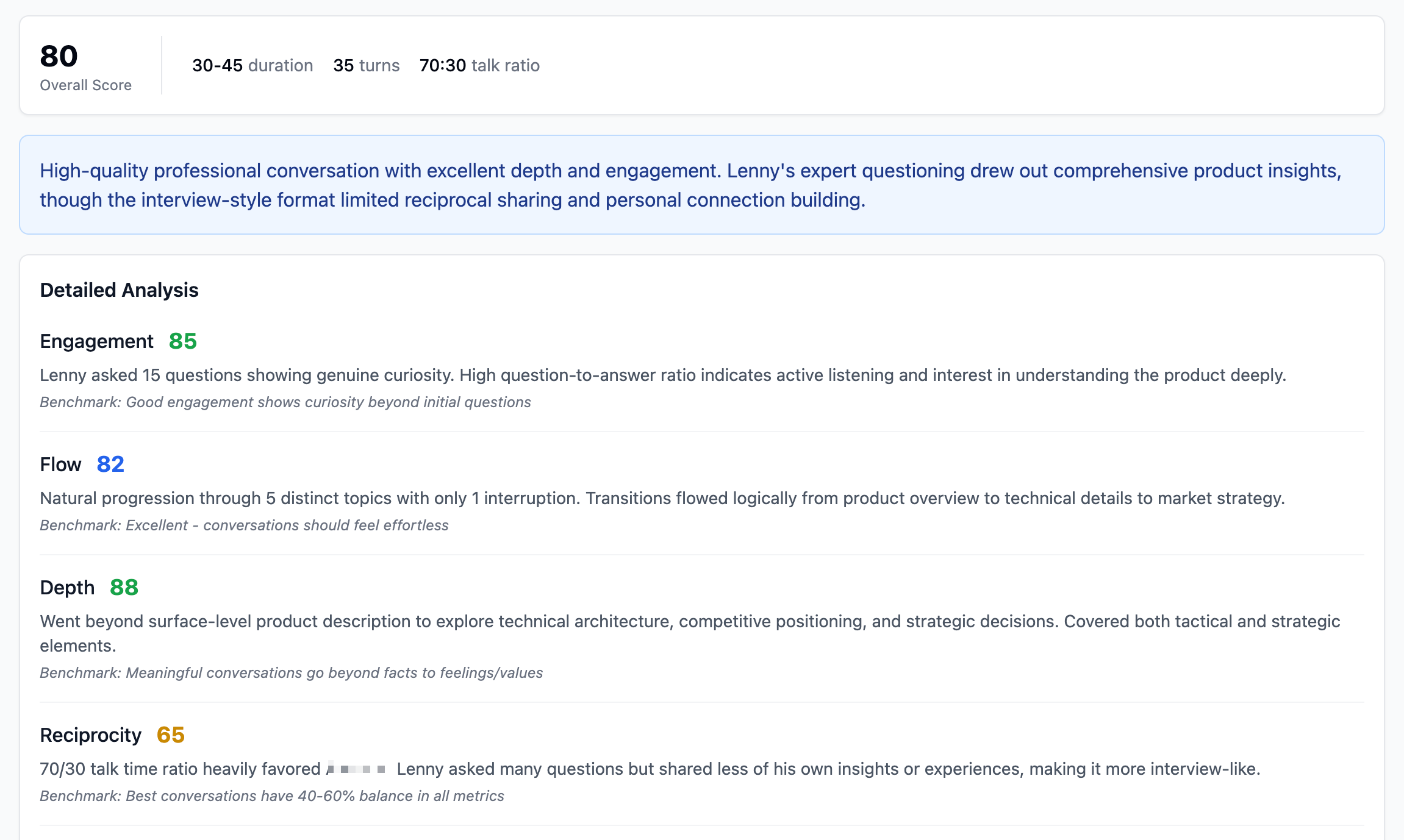This screenshot has width=1404, height=840.
Task: Click the Depth benchmark note on feelings/values
Action: (292, 673)
